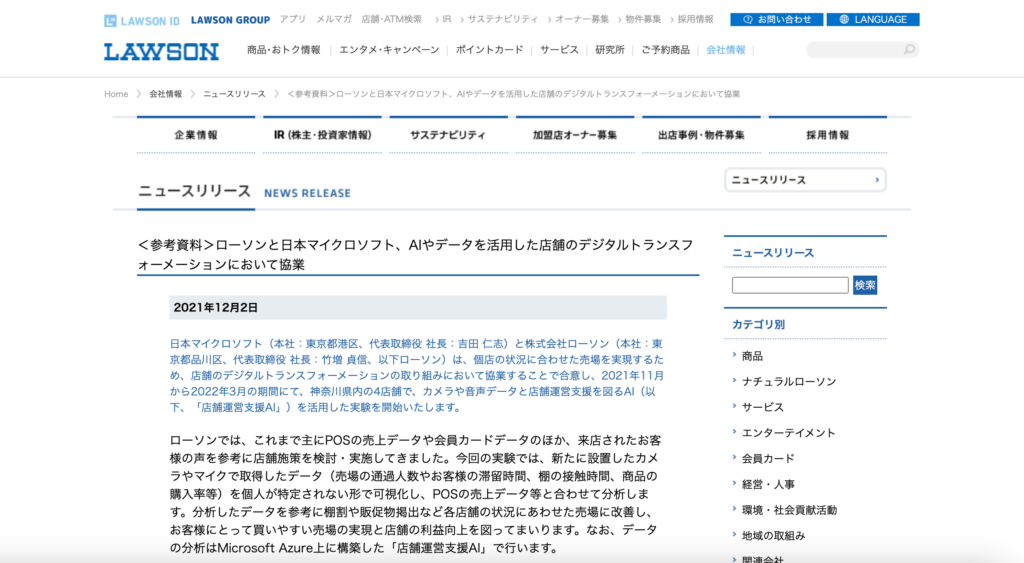Open エンタメ・キャンペーン menu
Screen dimensions: 1024x563
(x=389, y=50)
